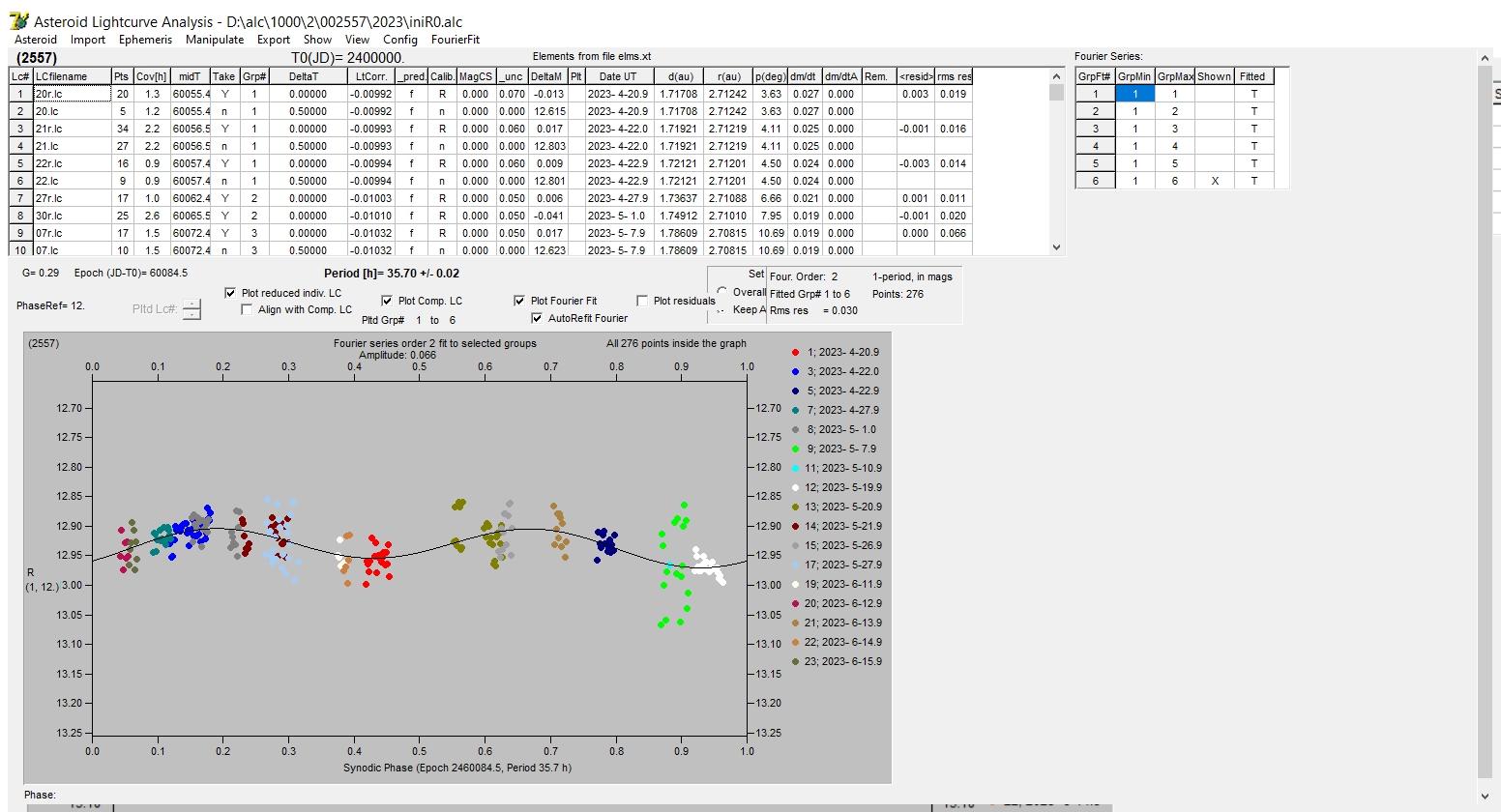Click the Fitted header in Fourier Series
Image resolution: width=1501 pixels, height=812 pixels.
coord(1253,76)
